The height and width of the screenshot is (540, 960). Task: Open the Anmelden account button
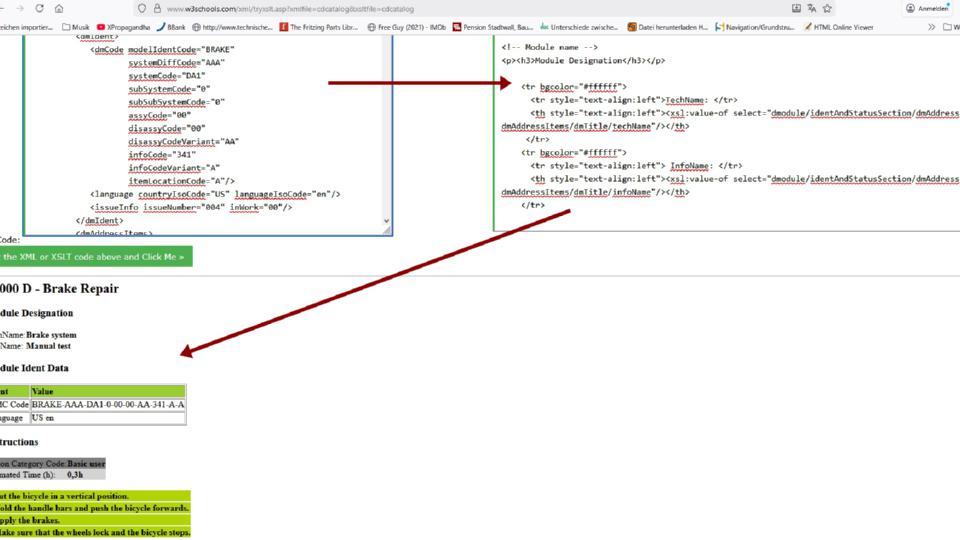point(929,8)
